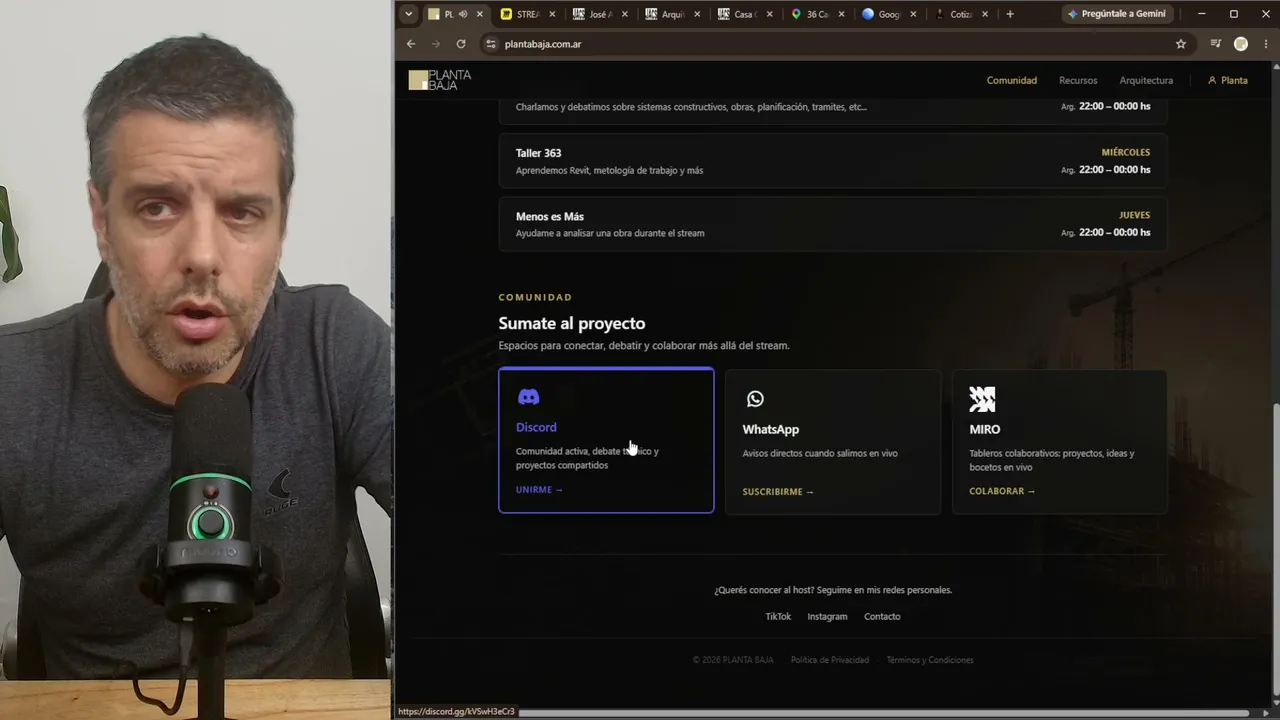Open the Planta user account link
The image size is (1280, 720).
1228,80
